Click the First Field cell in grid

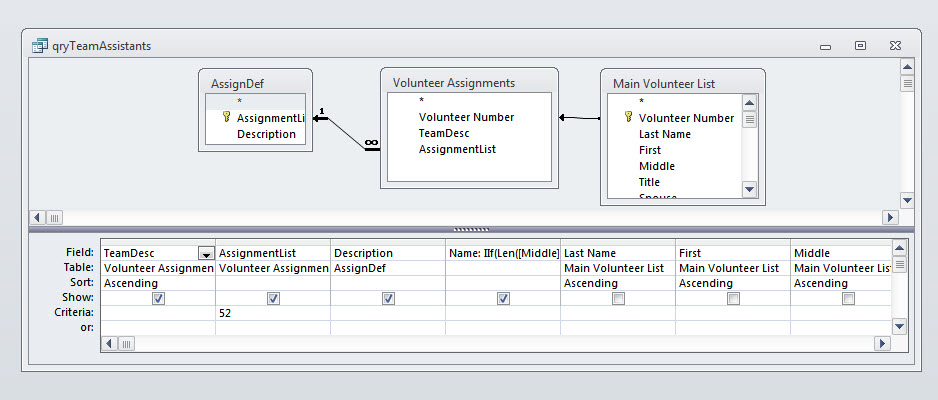coord(732,254)
